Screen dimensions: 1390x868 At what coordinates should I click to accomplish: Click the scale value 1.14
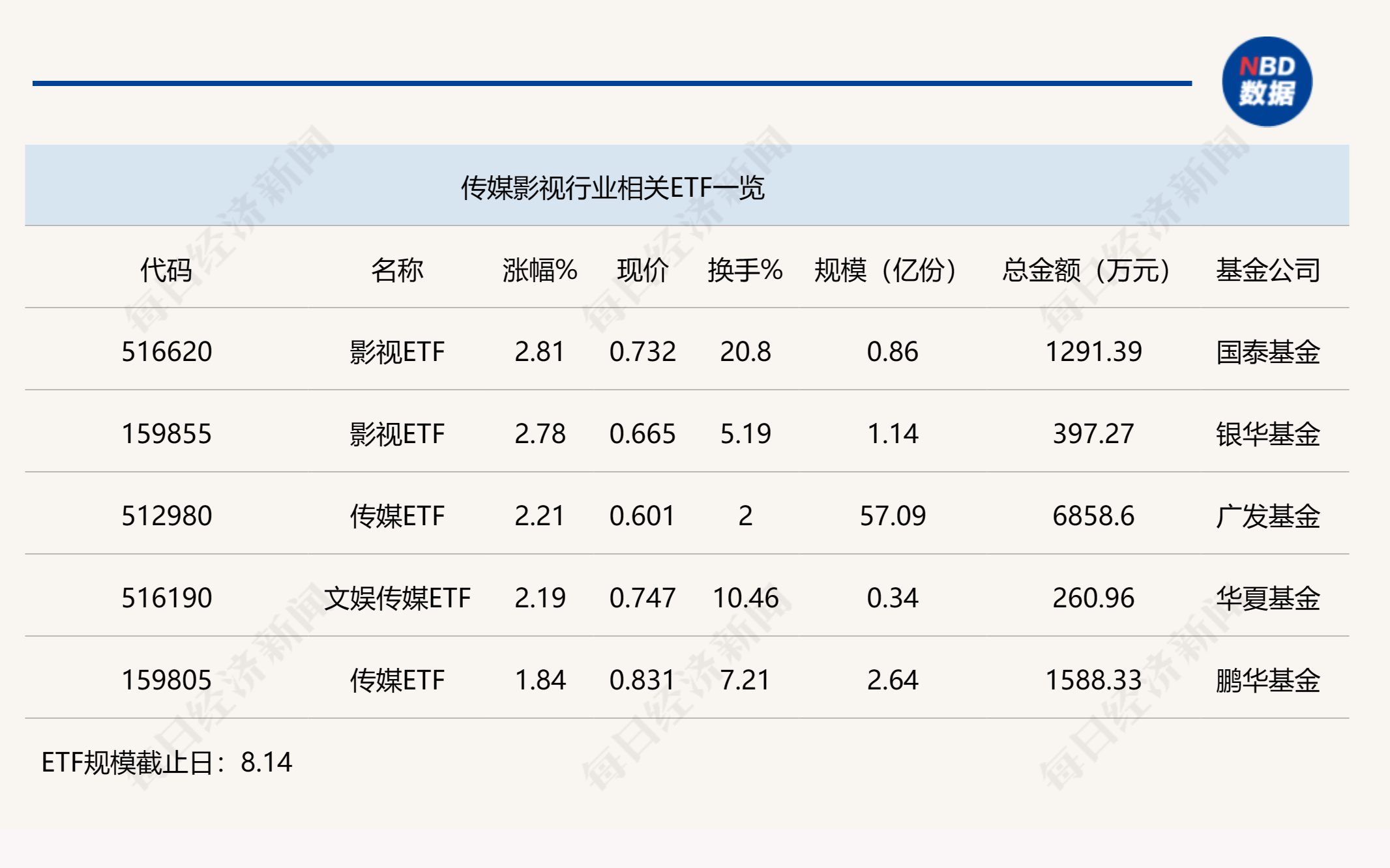pyautogui.click(x=893, y=434)
